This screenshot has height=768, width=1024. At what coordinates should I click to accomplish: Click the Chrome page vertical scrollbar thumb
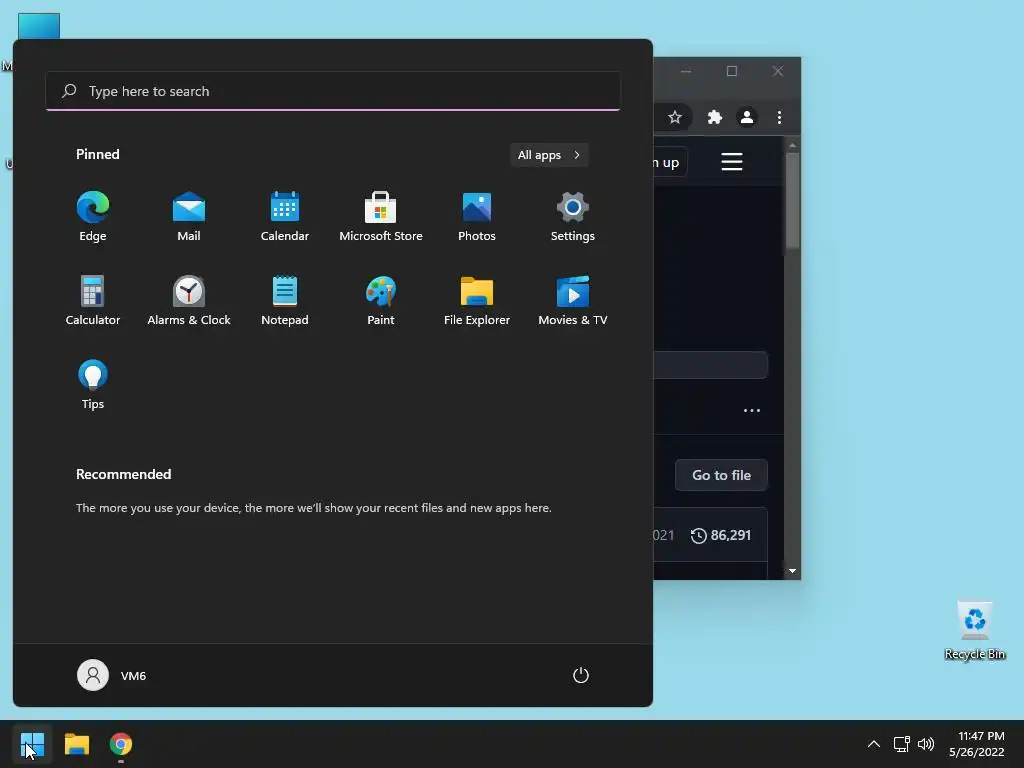coord(792,200)
